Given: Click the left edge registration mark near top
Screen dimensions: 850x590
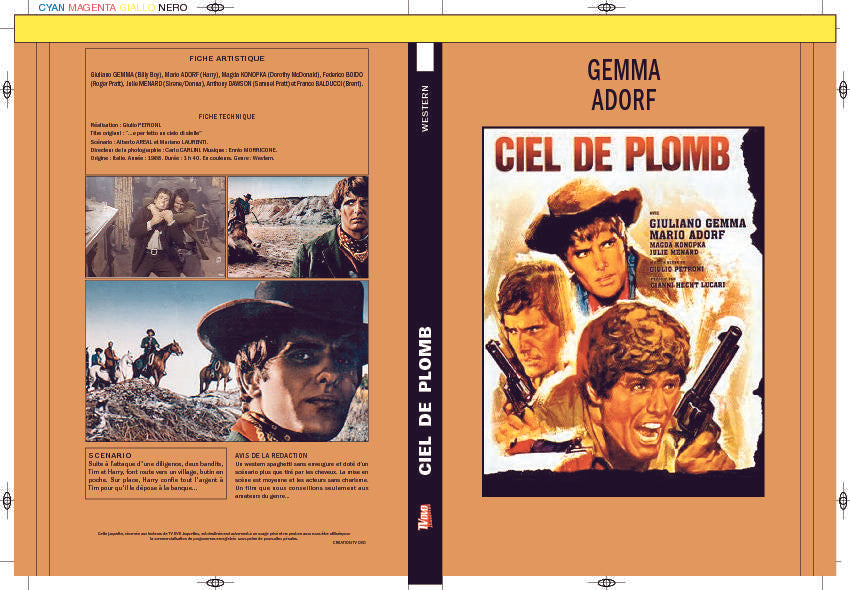Looking at the screenshot, I should pyautogui.click(x=7, y=89).
